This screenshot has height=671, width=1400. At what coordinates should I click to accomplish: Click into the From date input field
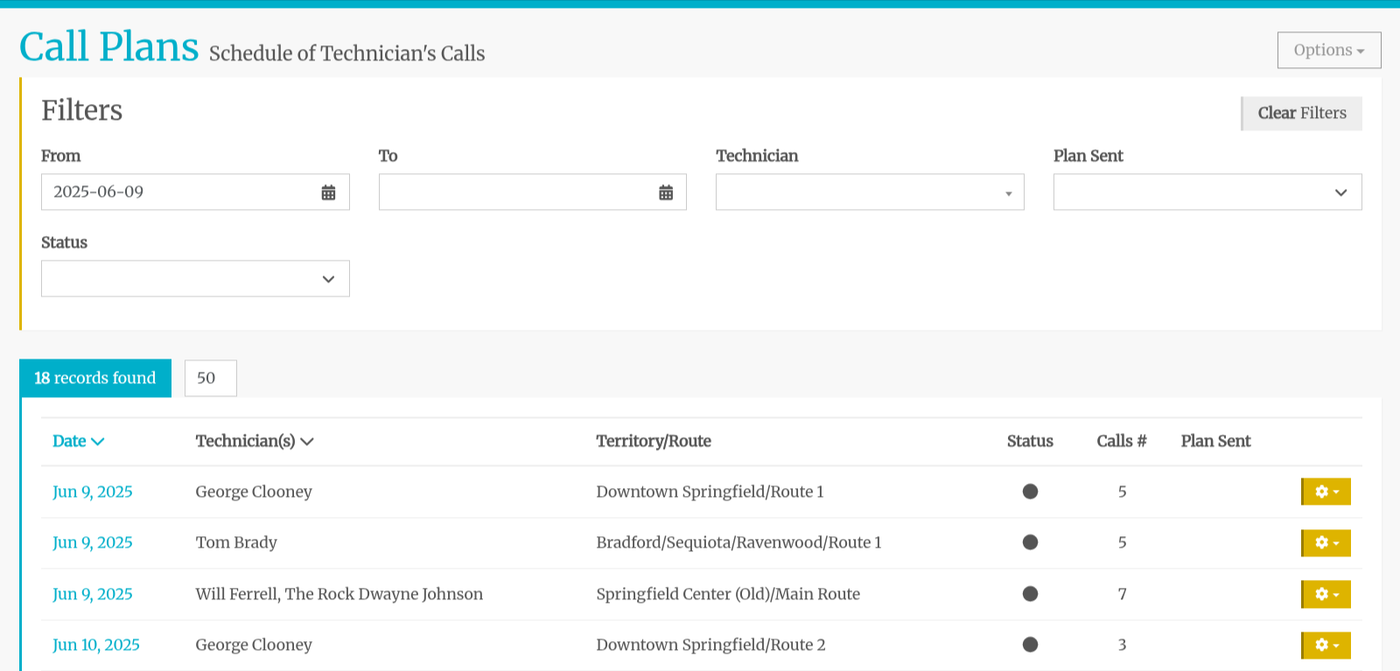[x=180, y=192]
